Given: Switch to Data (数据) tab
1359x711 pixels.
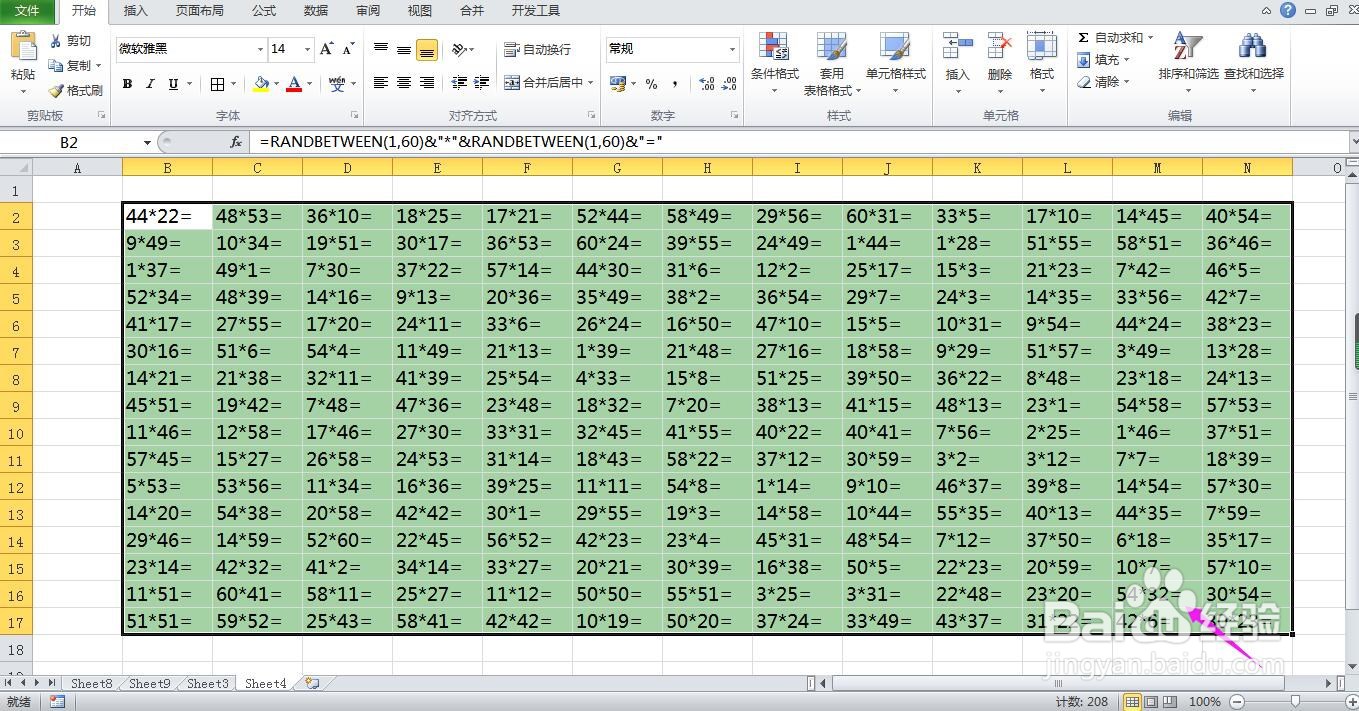Looking at the screenshot, I should point(316,11).
